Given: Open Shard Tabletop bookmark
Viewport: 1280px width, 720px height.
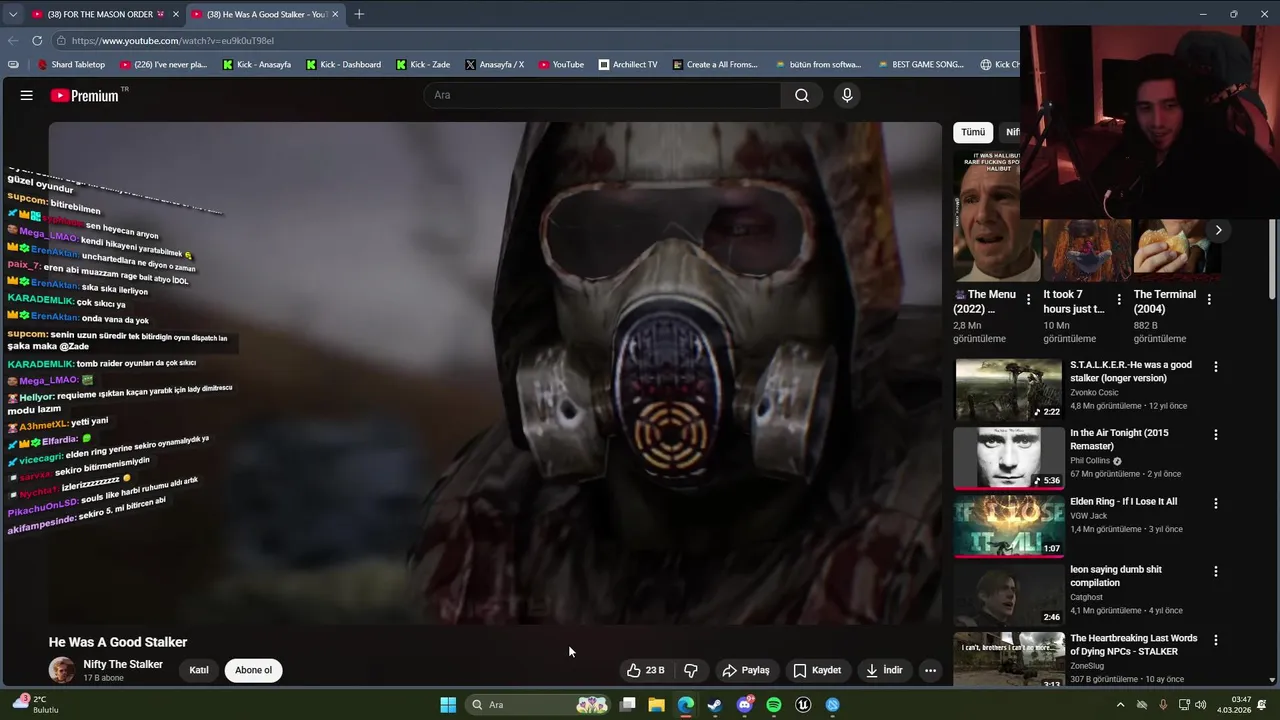Looking at the screenshot, I should tap(71, 64).
